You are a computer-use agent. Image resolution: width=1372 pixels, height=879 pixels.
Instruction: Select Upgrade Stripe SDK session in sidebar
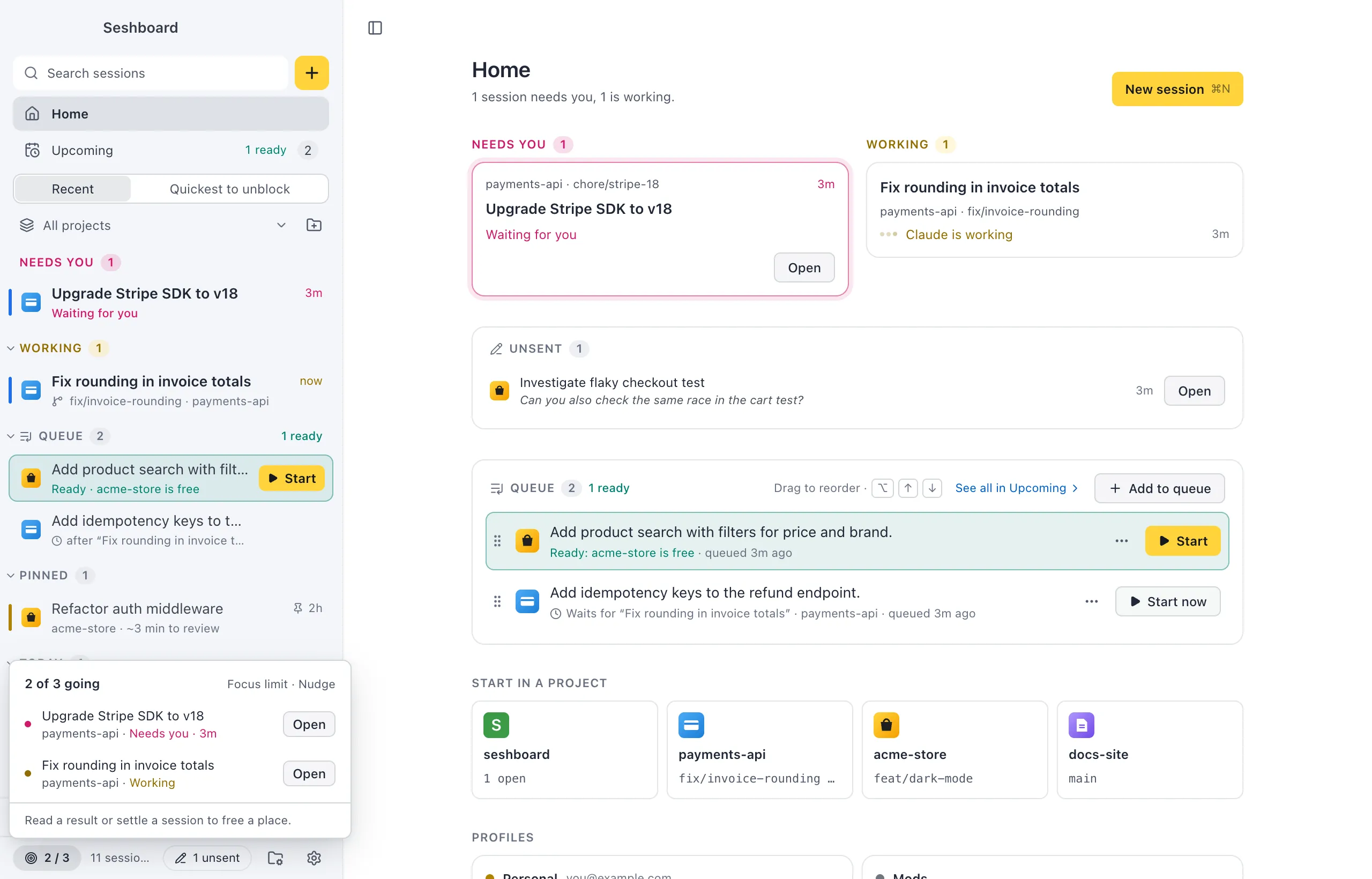170,302
